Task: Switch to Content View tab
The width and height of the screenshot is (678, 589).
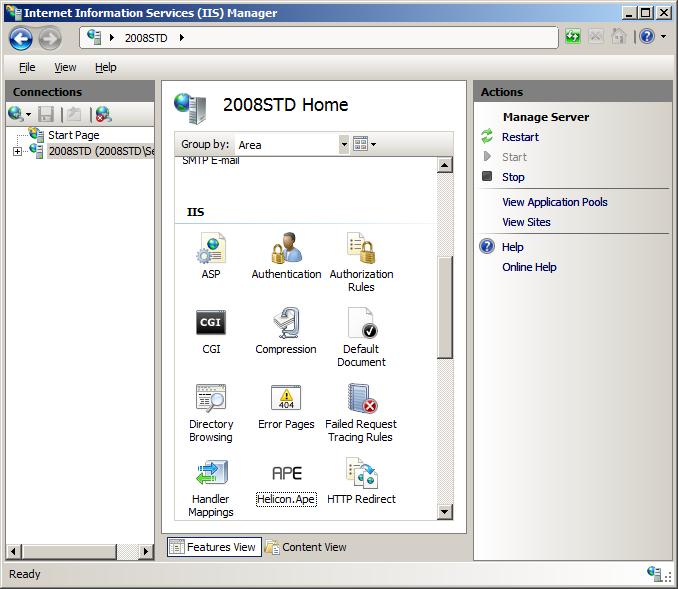Action: pos(306,547)
